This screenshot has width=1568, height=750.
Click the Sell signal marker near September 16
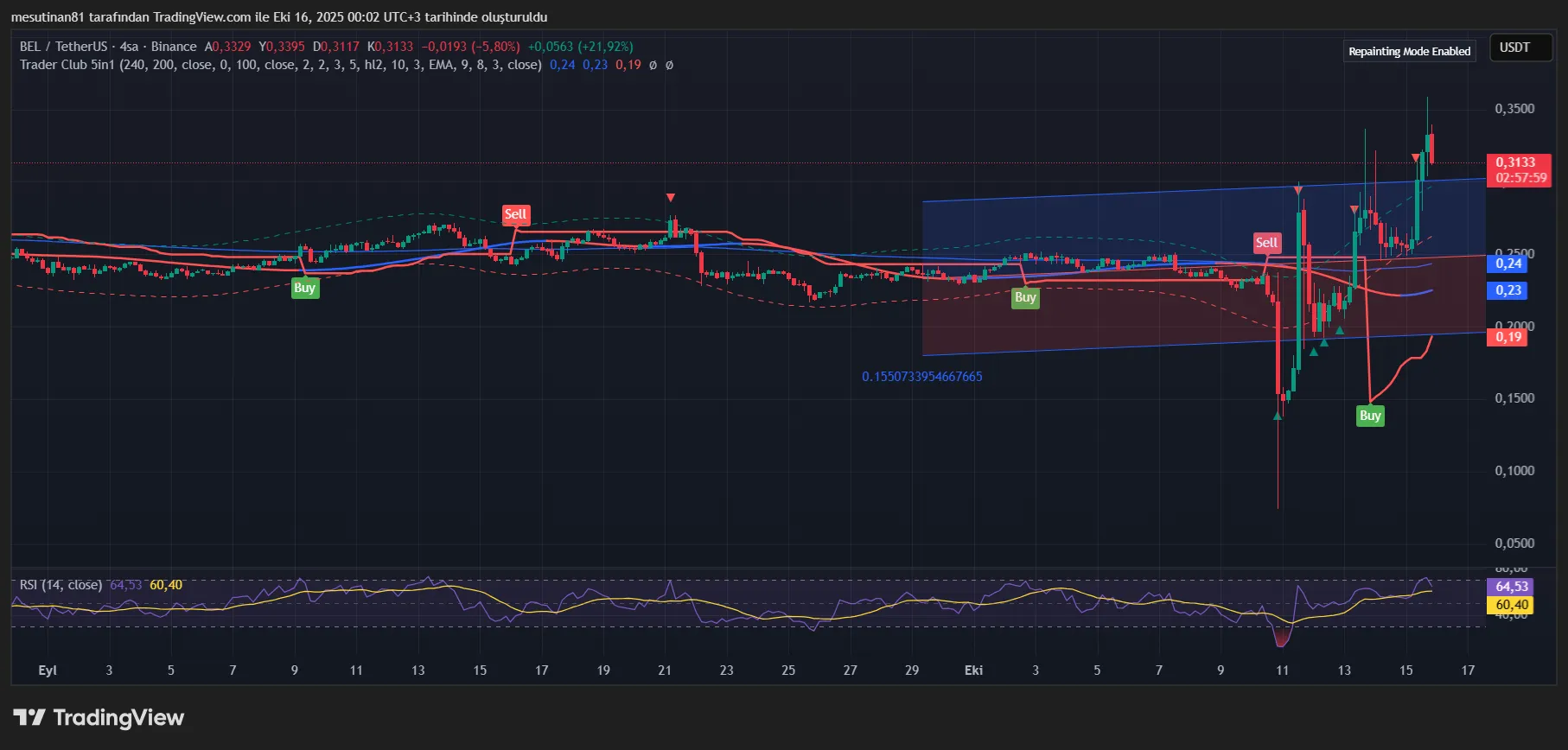tap(515, 214)
